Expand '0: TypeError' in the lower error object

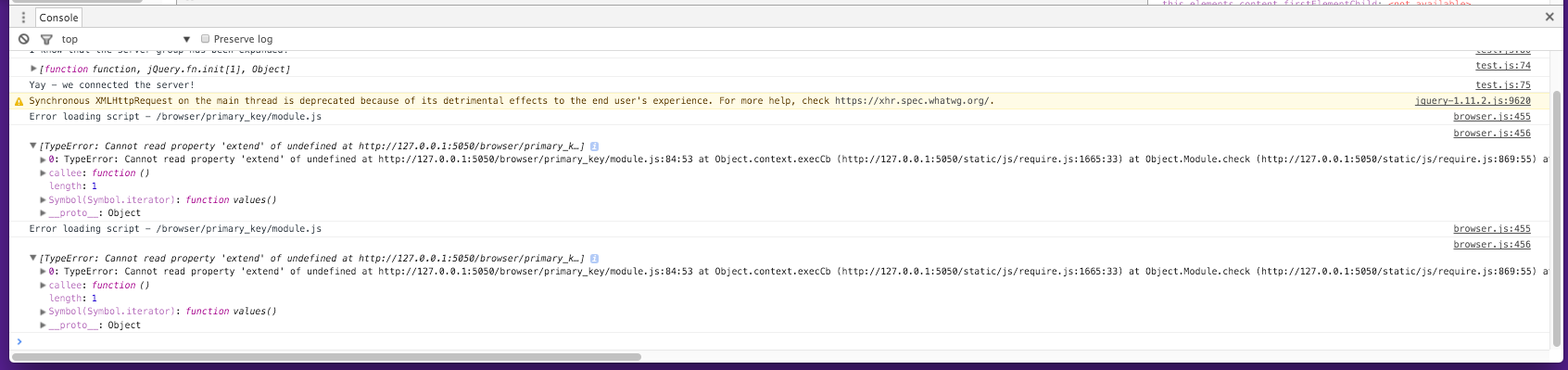coord(43,272)
